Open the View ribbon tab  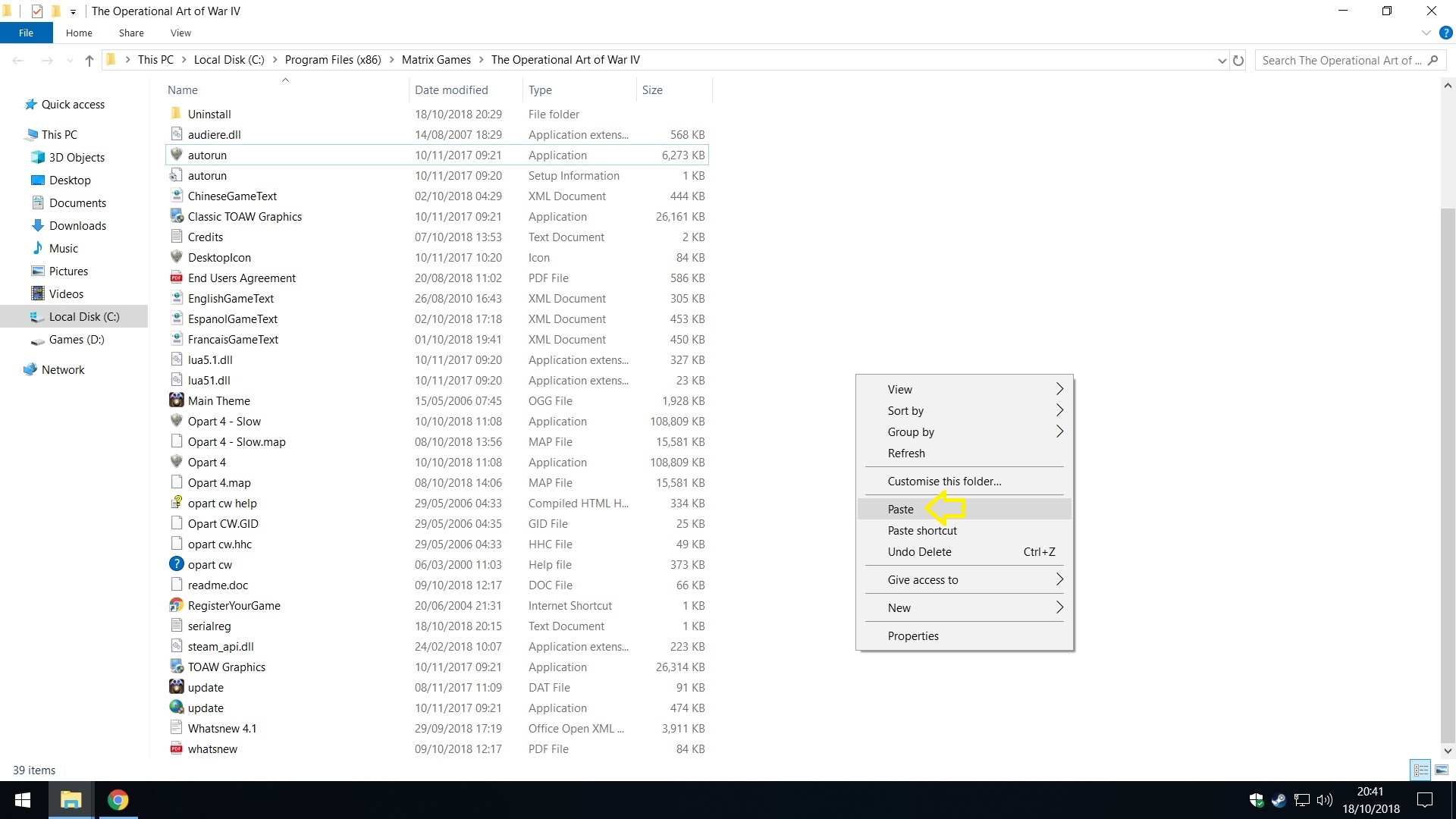click(x=180, y=33)
